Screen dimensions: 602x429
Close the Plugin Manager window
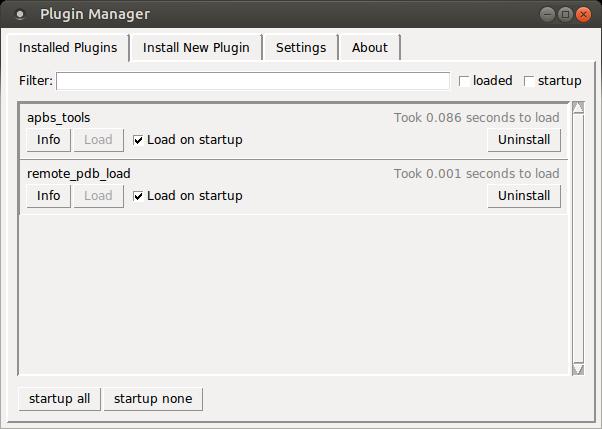(583, 15)
